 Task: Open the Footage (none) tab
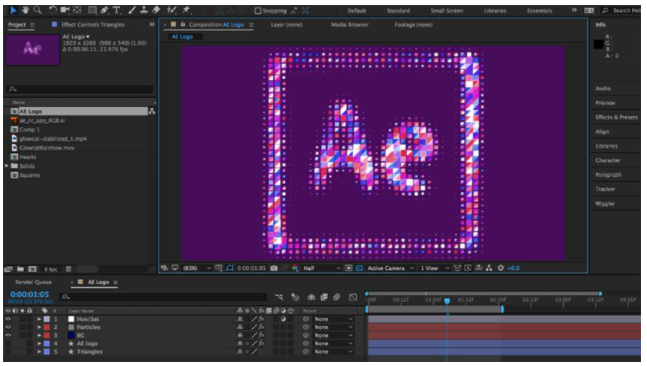coord(413,25)
